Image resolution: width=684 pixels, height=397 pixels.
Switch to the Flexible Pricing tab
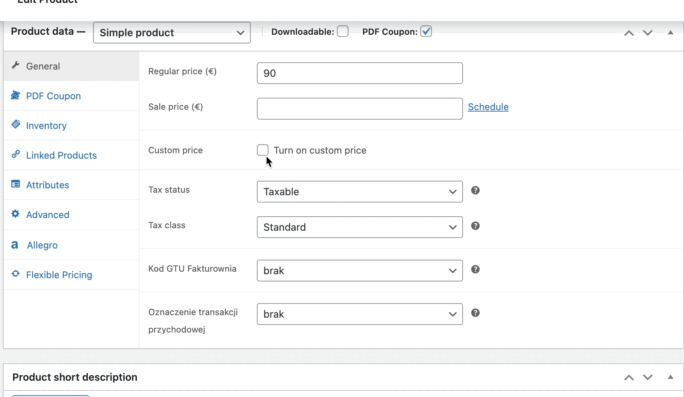point(72,275)
